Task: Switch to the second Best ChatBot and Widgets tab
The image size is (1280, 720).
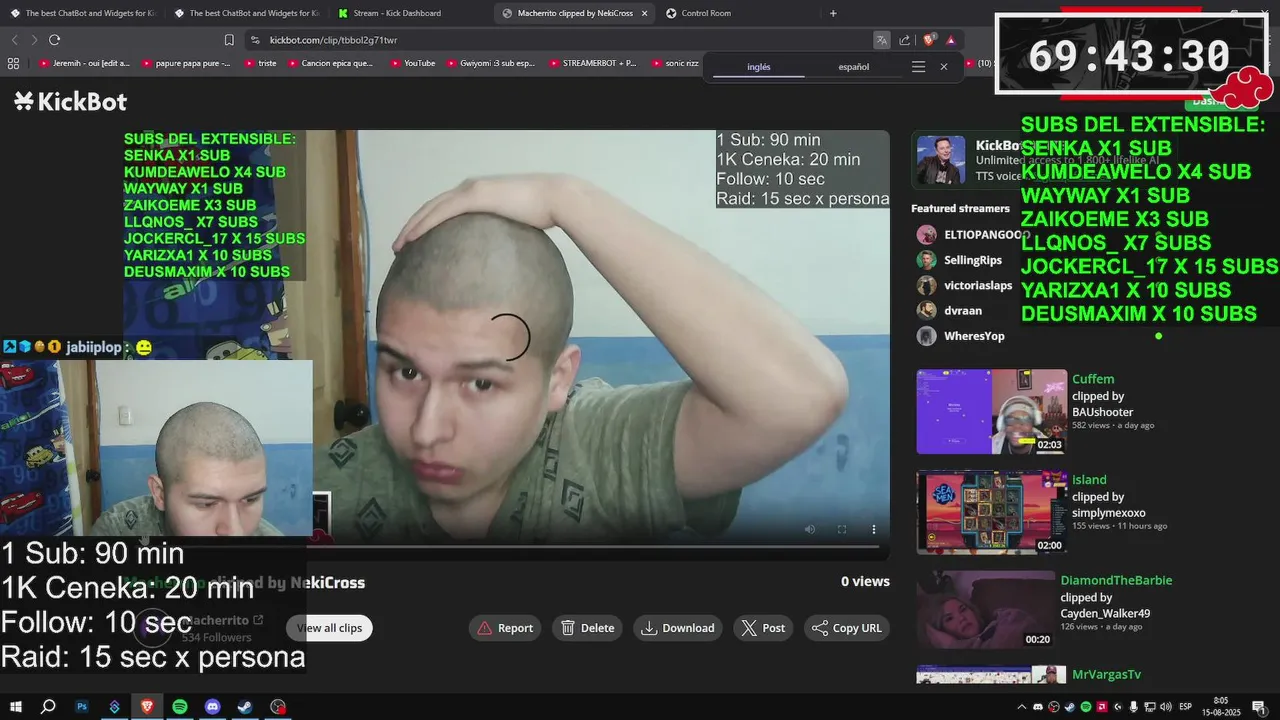Action: [x=246, y=13]
